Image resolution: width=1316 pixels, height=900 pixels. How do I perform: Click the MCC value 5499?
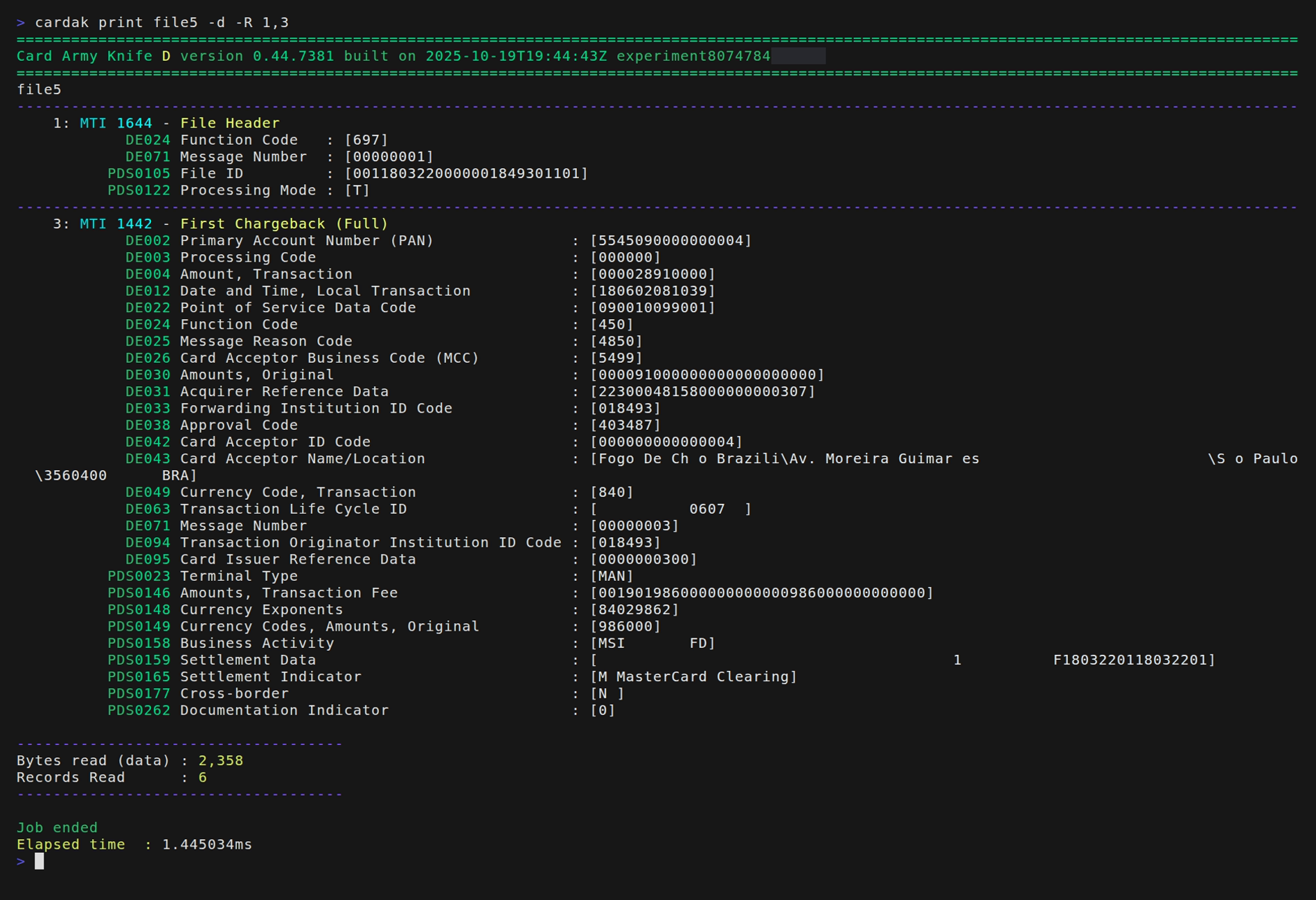[x=616, y=358]
